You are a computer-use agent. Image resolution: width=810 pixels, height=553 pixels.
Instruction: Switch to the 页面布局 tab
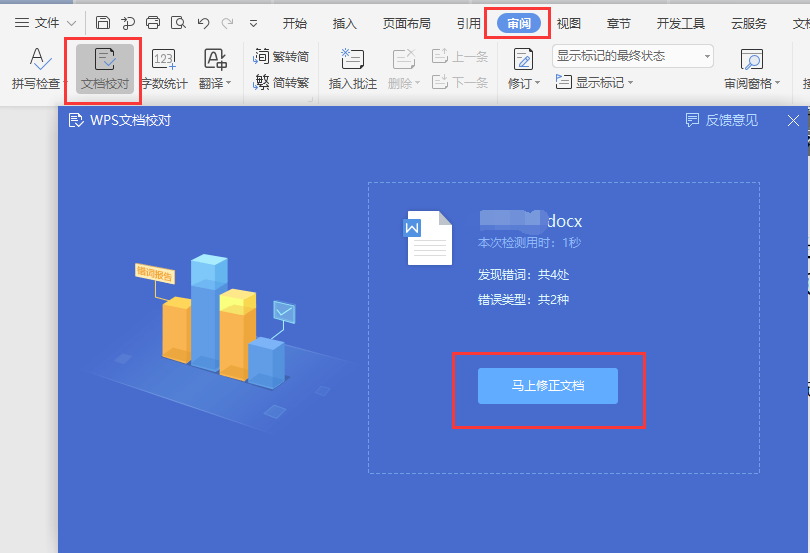(x=407, y=23)
